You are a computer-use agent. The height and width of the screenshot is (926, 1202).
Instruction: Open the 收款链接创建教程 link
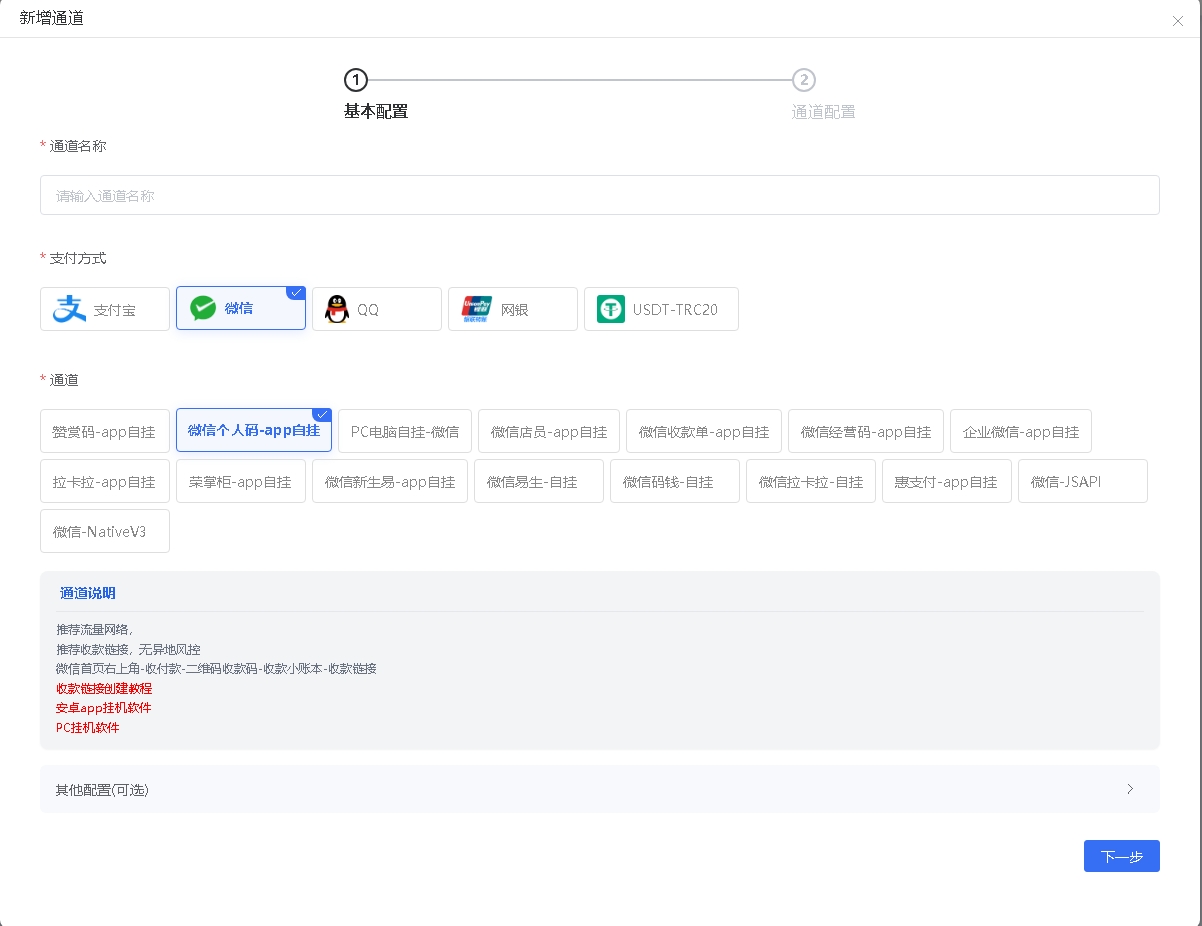pos(104,689)
